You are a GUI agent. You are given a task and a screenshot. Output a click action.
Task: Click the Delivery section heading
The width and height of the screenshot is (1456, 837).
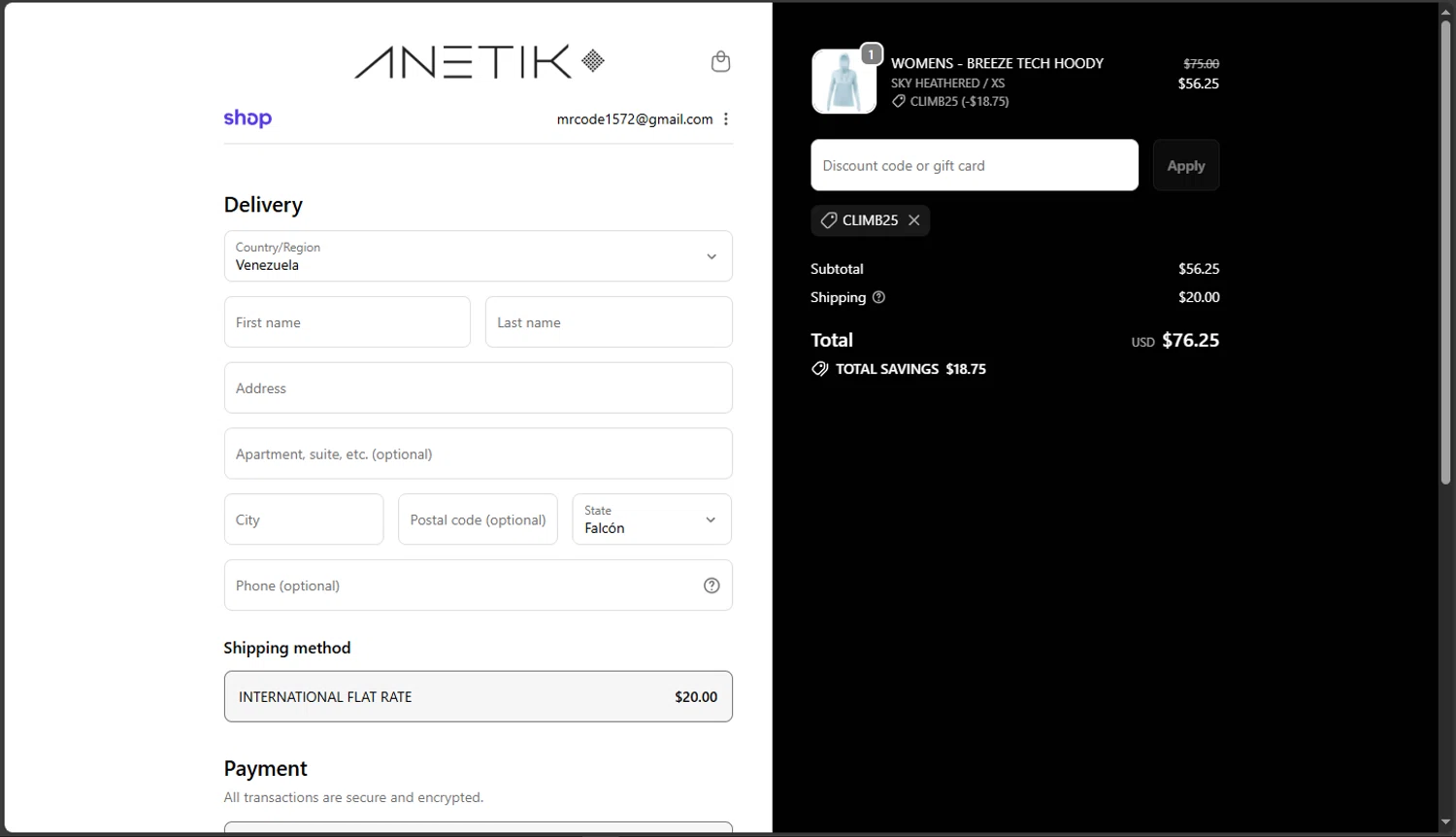263,205
